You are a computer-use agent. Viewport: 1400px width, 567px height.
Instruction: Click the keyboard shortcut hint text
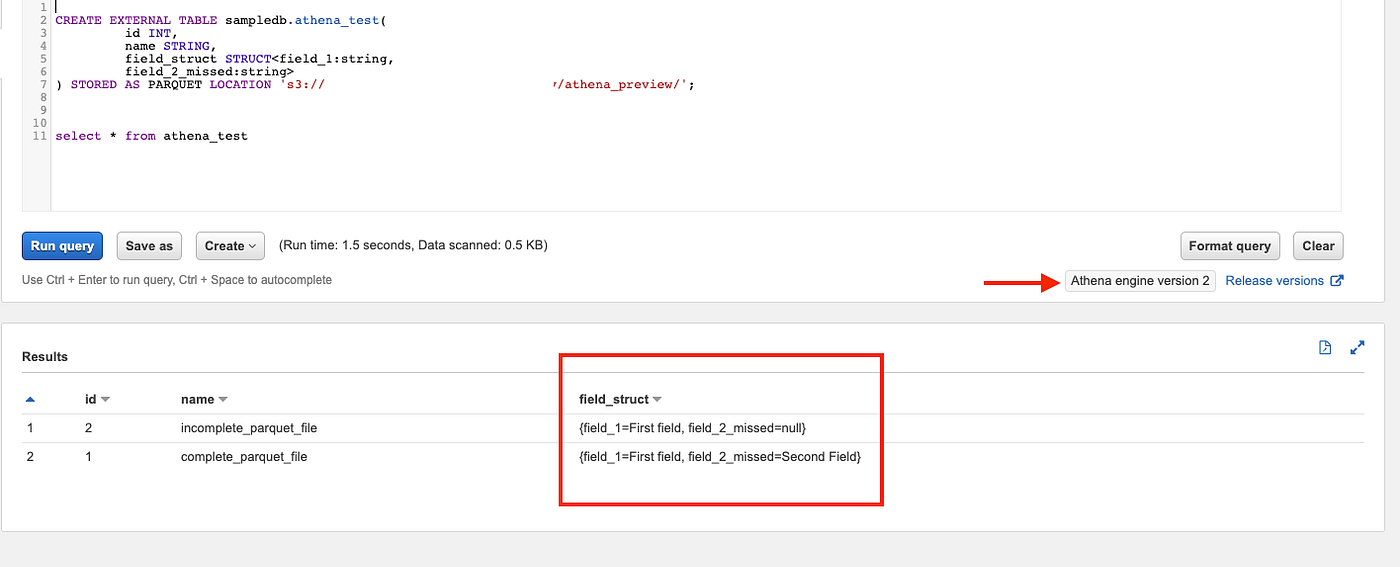tap(177, 280)
